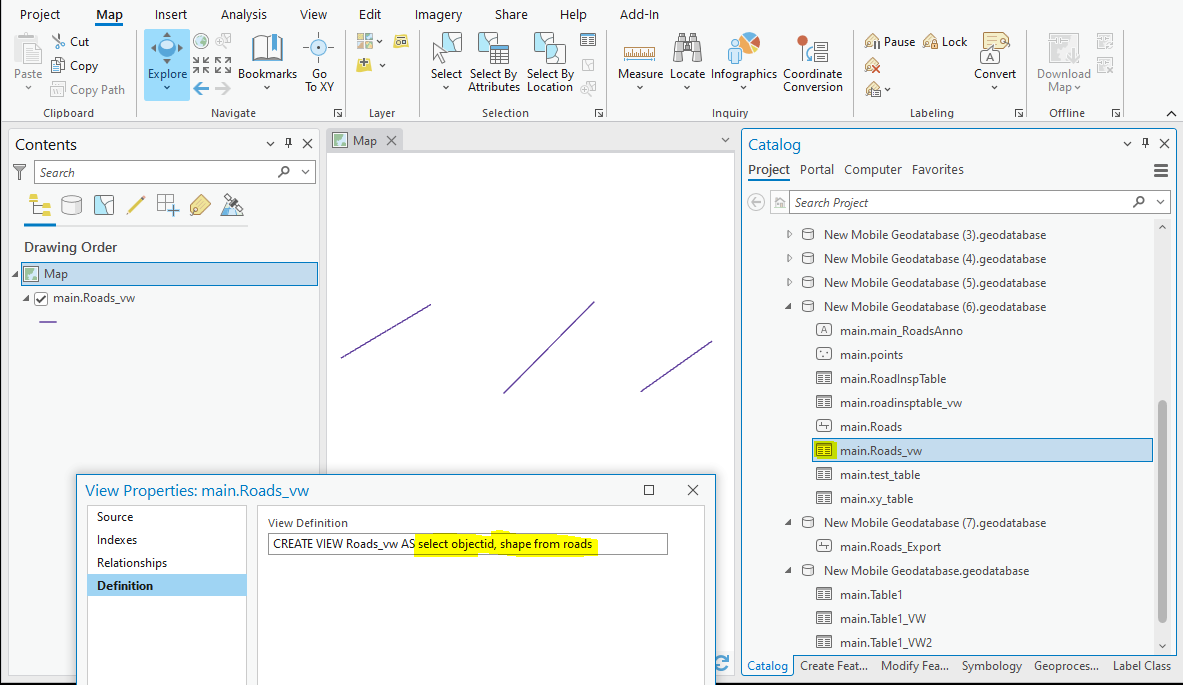Open the Analysis ribbon tab
The image size is (1183, 685).
[x=244, y=14]
